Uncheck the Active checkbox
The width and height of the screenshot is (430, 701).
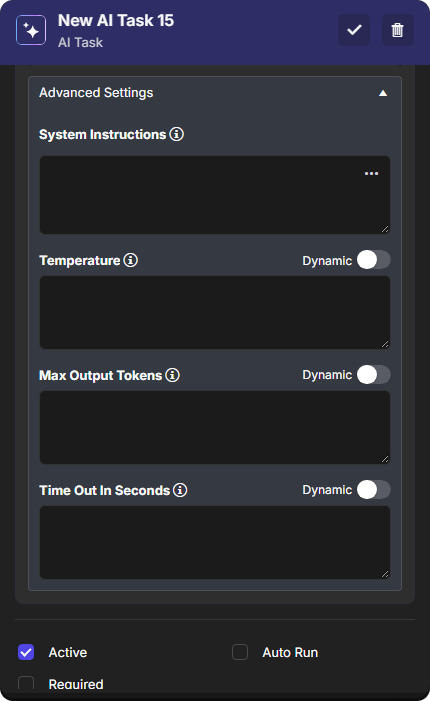(x=26, y=652)
